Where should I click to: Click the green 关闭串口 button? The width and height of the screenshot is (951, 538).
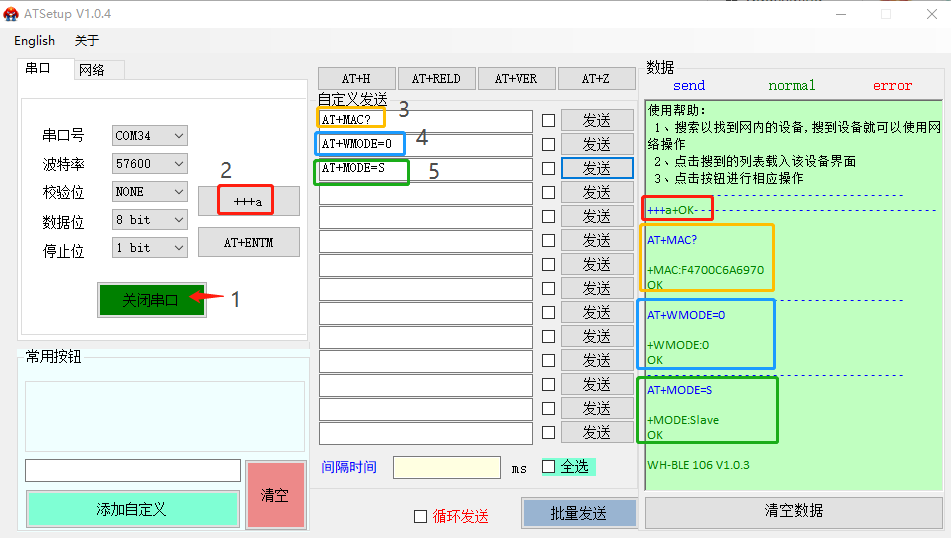pyautogui.click(x=151, y=300)
